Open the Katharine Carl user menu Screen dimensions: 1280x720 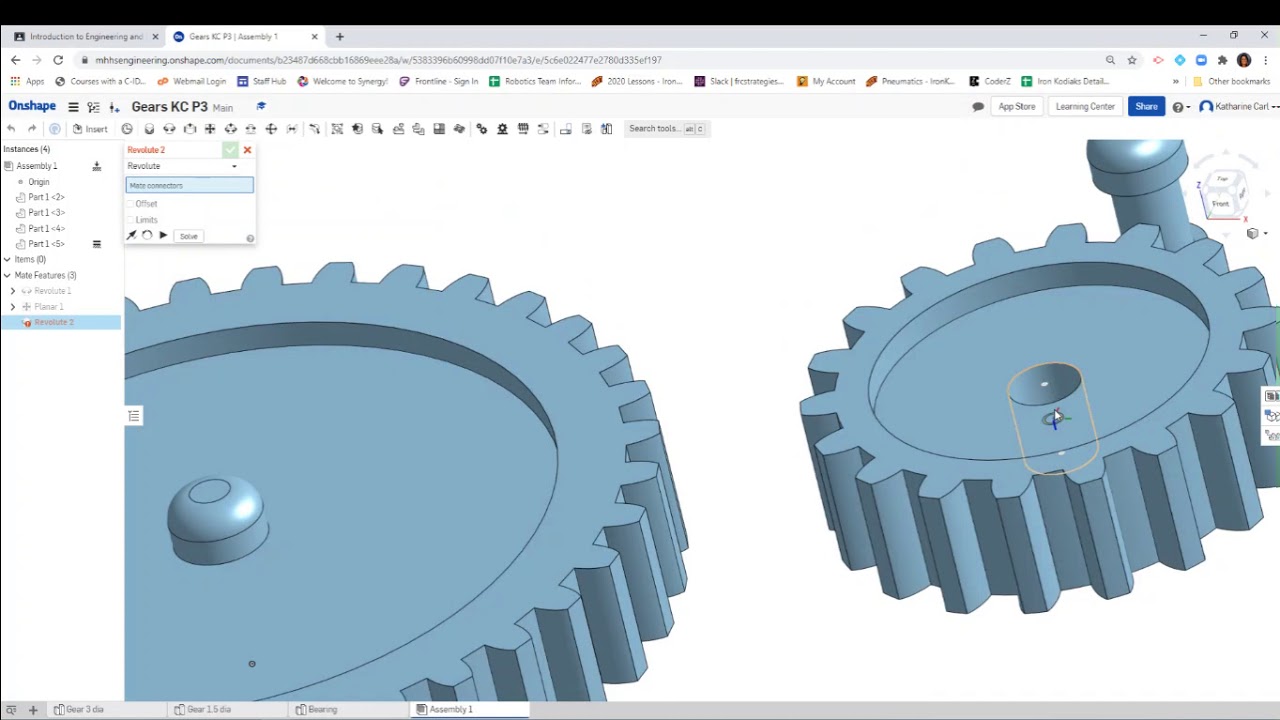(1240, 107)
